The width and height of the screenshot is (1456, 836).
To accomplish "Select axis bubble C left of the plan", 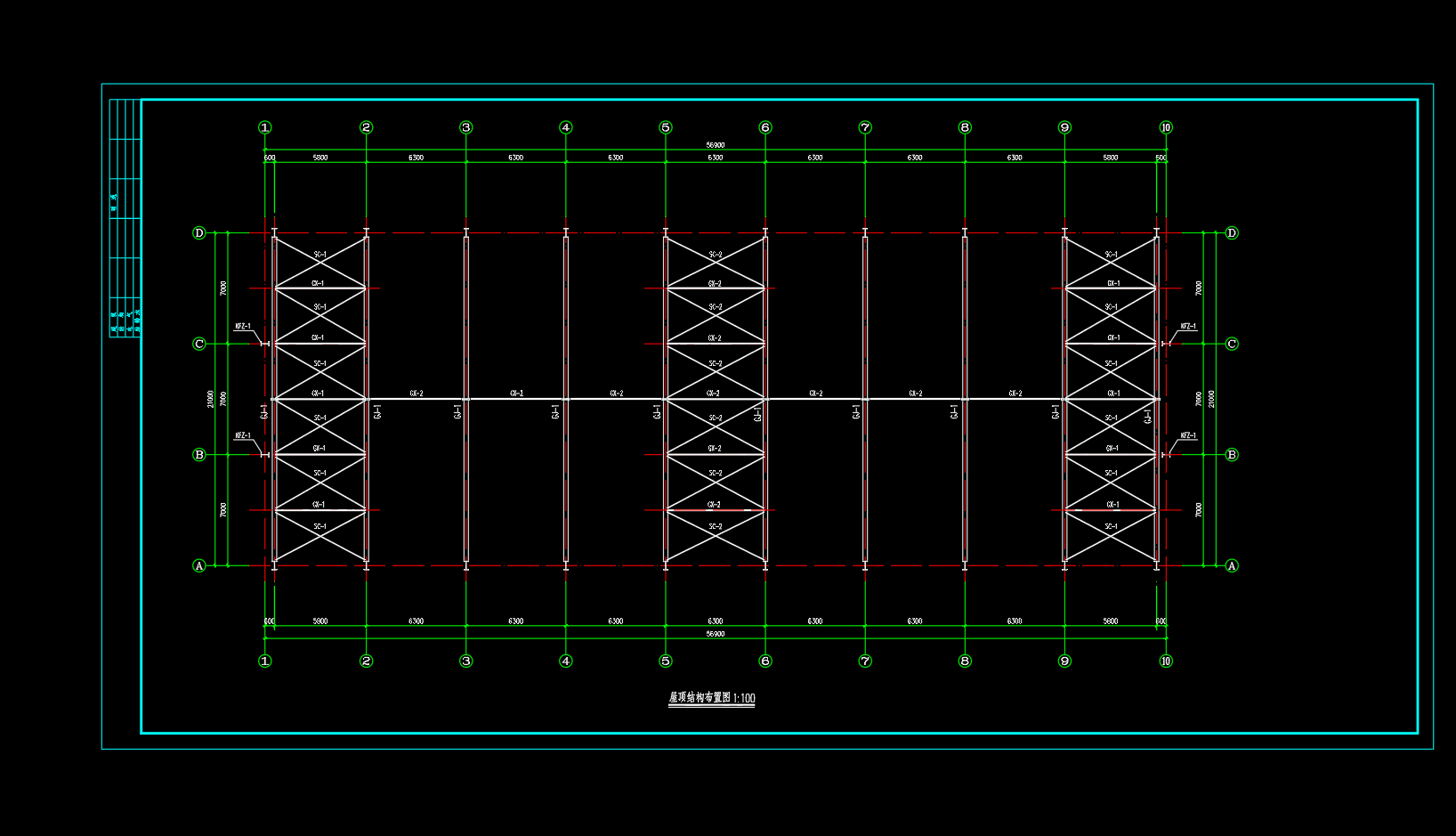I will [x=199, y=344].
